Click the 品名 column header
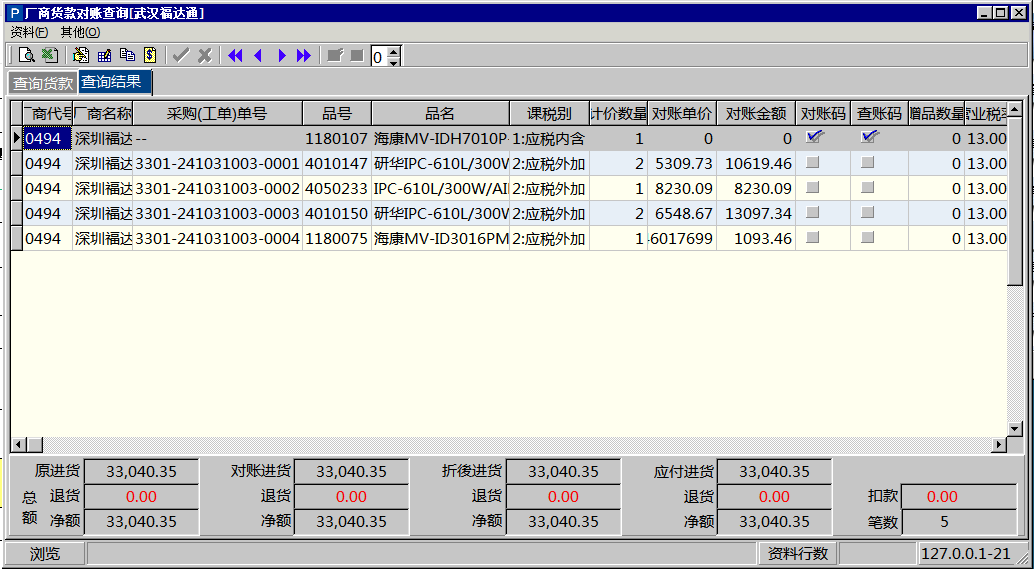 coord(440,113)
